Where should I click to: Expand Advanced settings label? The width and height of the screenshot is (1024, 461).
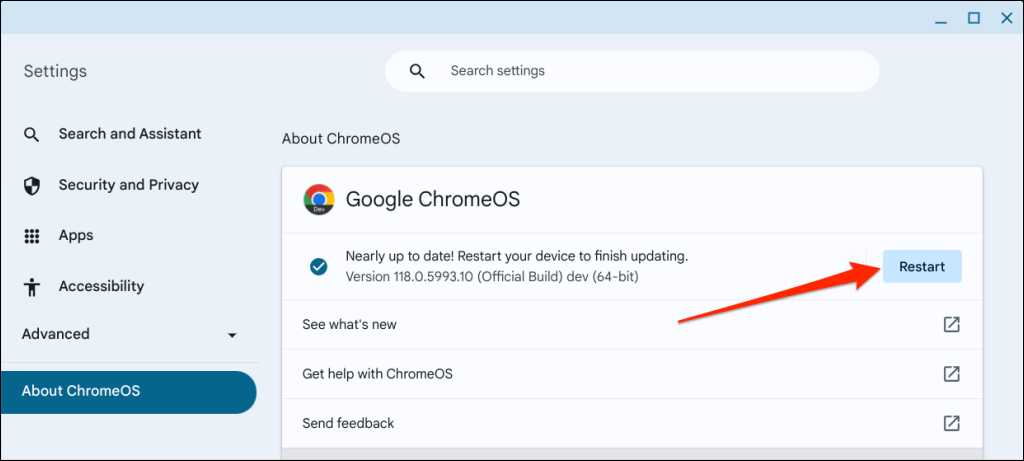(56, 334)
